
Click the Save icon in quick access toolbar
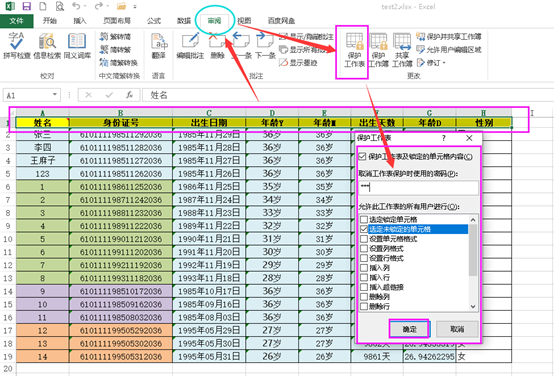click(x=26, y=6)
